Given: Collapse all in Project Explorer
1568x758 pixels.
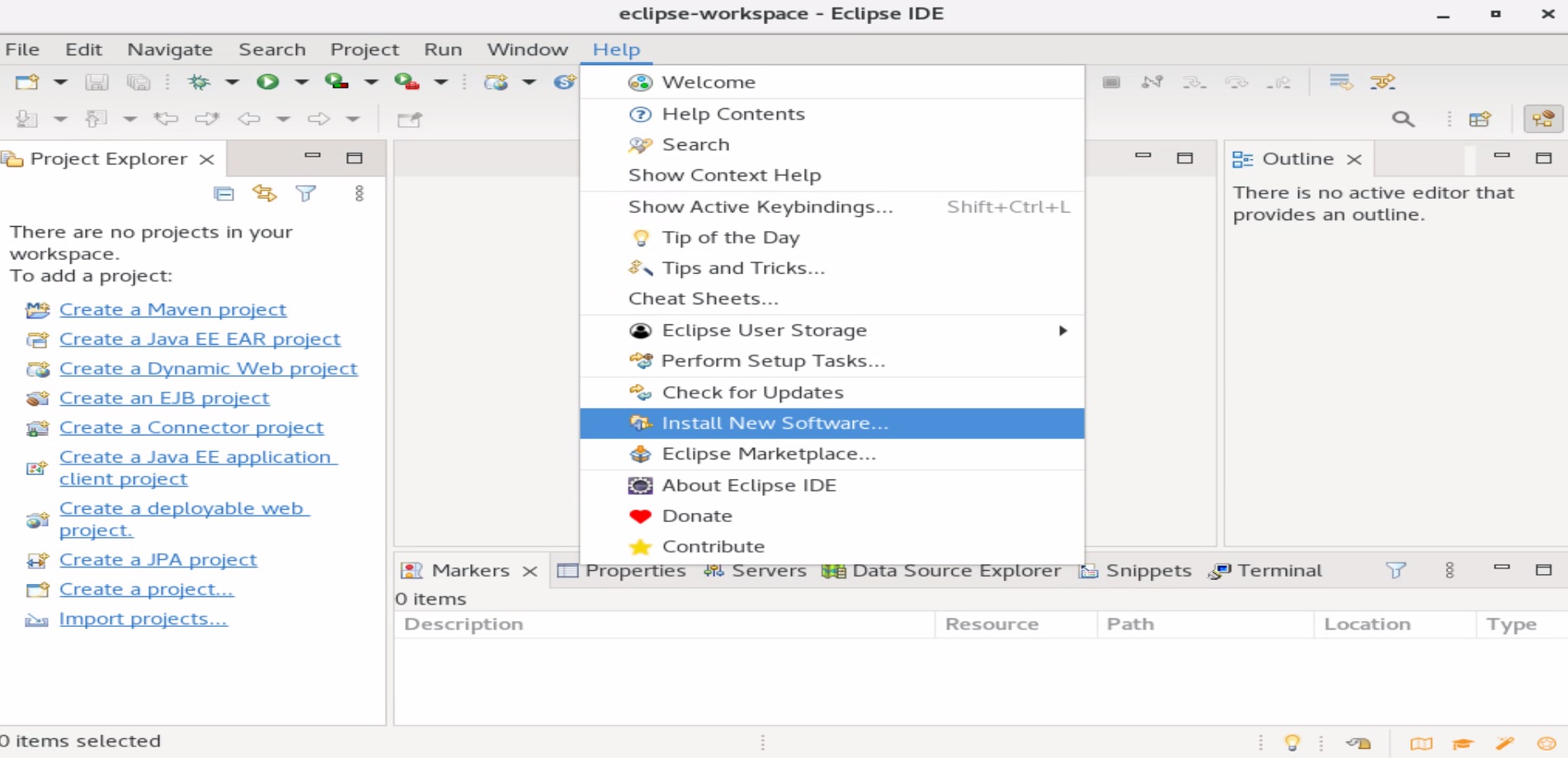Looking at the screenshot, I should click(x=224, y=194).
